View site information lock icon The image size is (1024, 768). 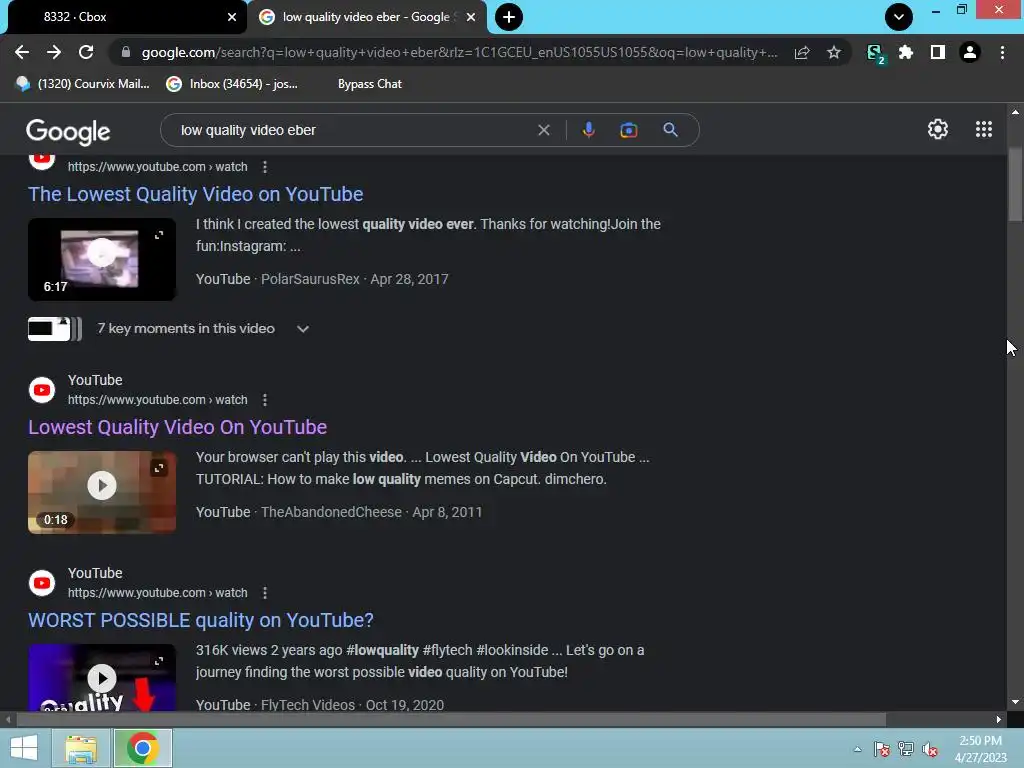[126, 52]
